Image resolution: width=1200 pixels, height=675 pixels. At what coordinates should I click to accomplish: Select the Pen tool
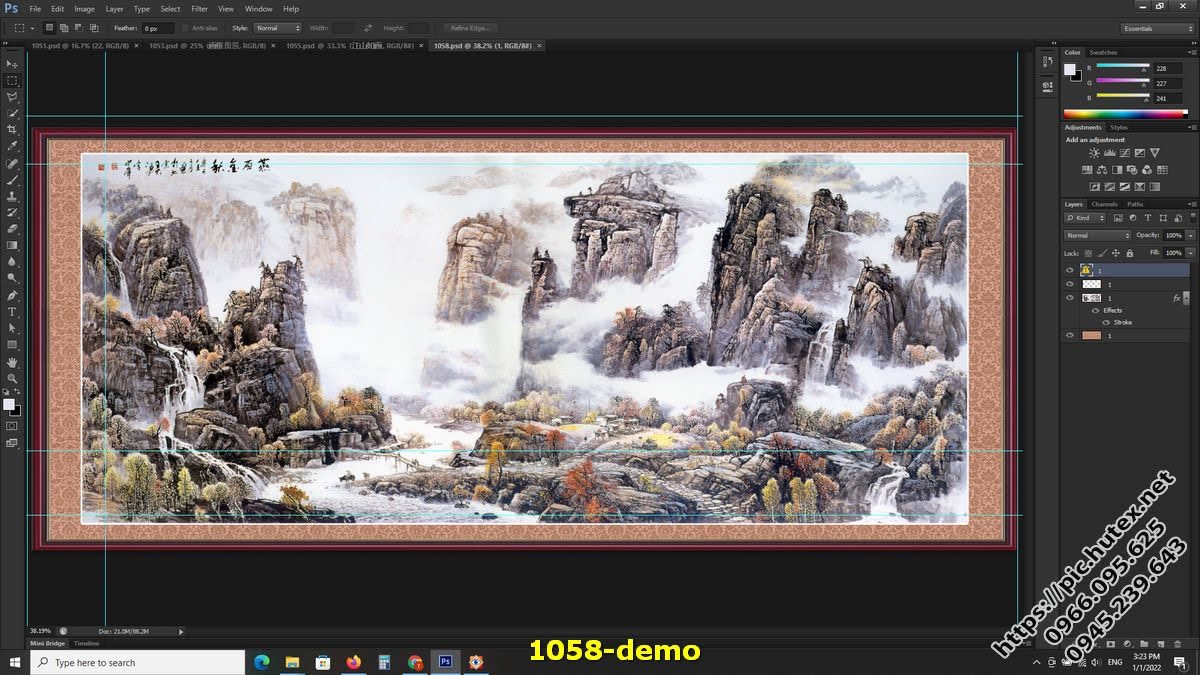12,295
